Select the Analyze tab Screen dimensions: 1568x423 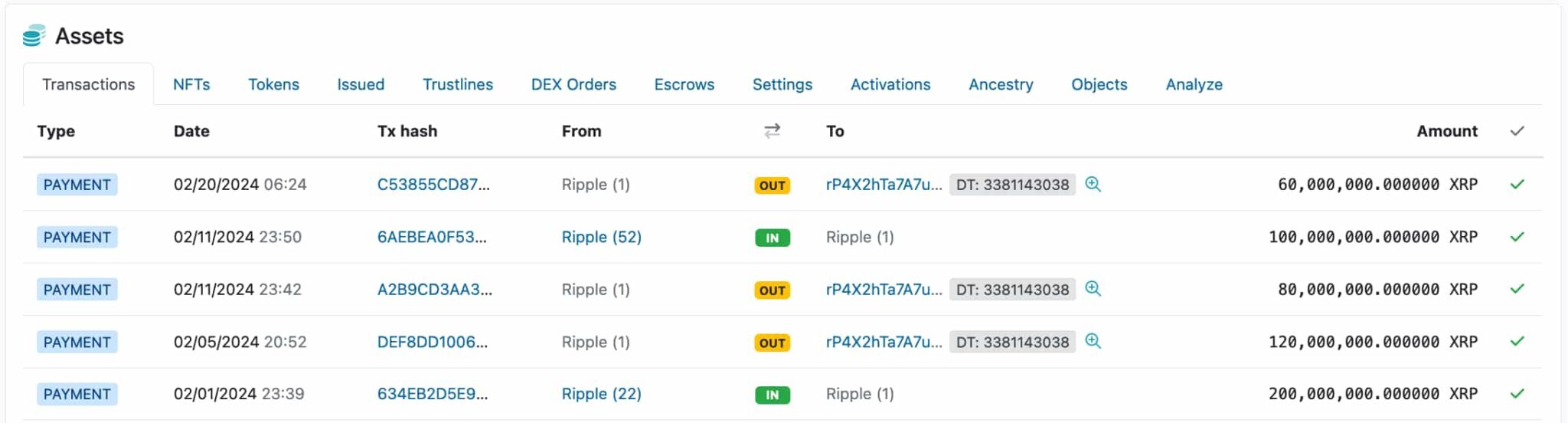click(1194, 84)
